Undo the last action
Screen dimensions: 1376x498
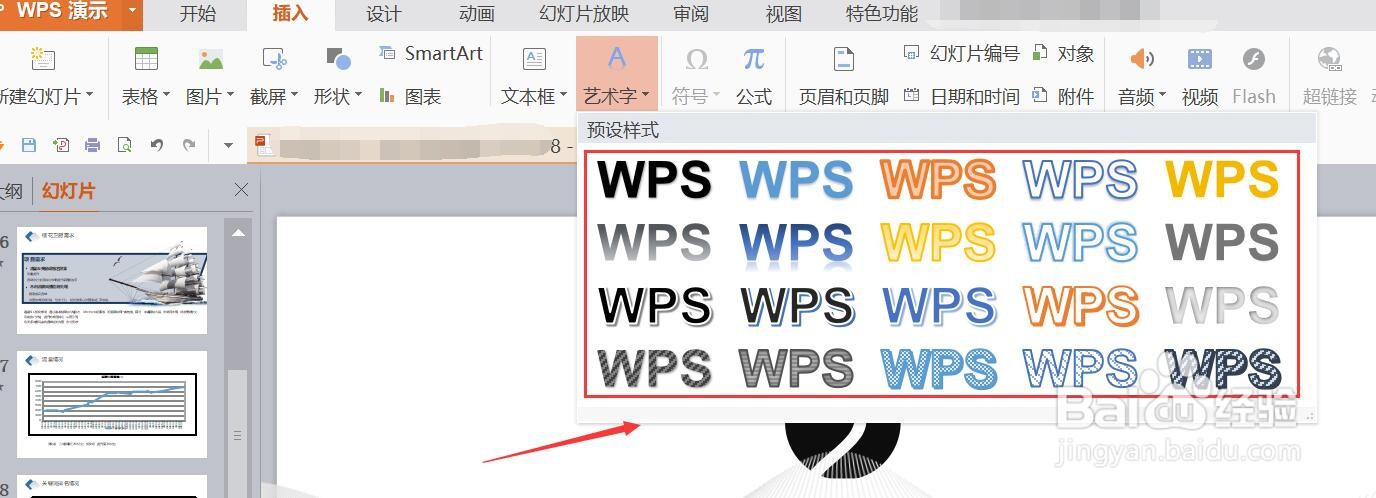(157, 145)
